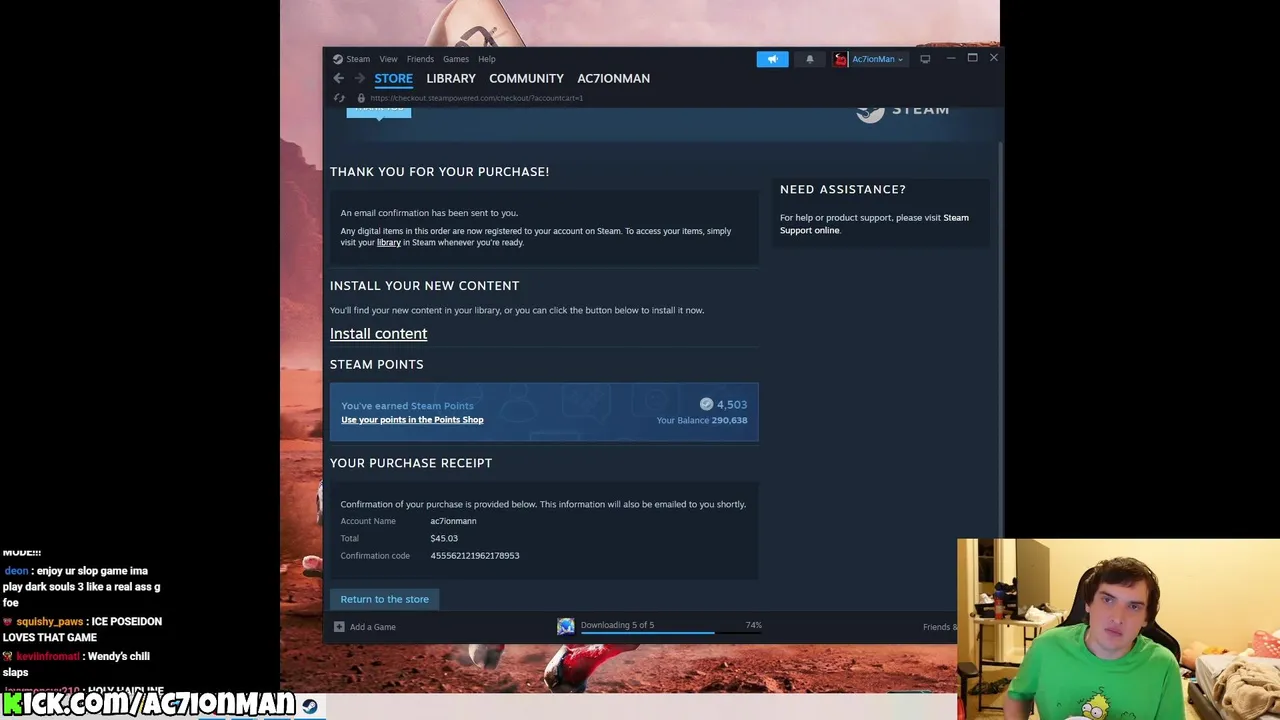The height and width of the screenshot is (720, 1280).
Task: Switch to the STORE tab
Action: tap(393, 78)
